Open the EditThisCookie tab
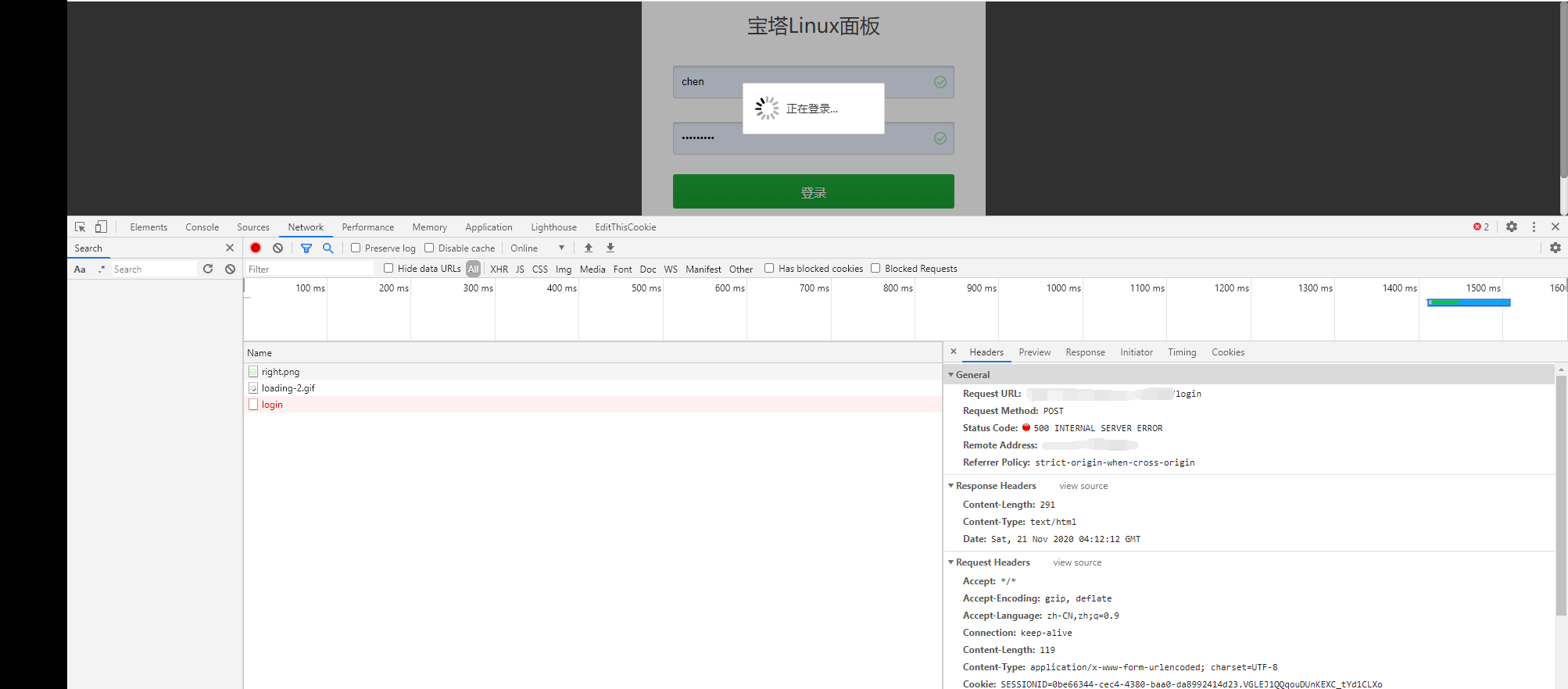Viewport: 1568px width, 689px height. point(625,227)
